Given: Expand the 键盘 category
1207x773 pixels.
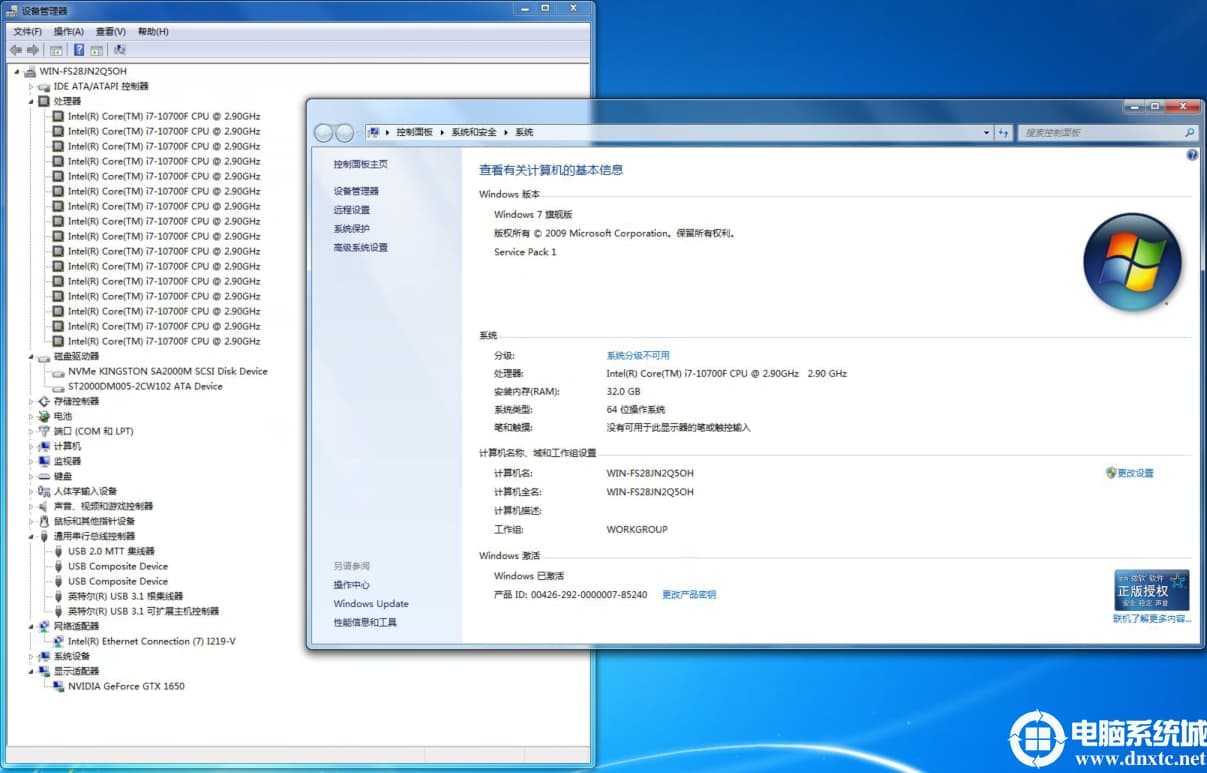Looking at the screenshot, I should (31, 476).
